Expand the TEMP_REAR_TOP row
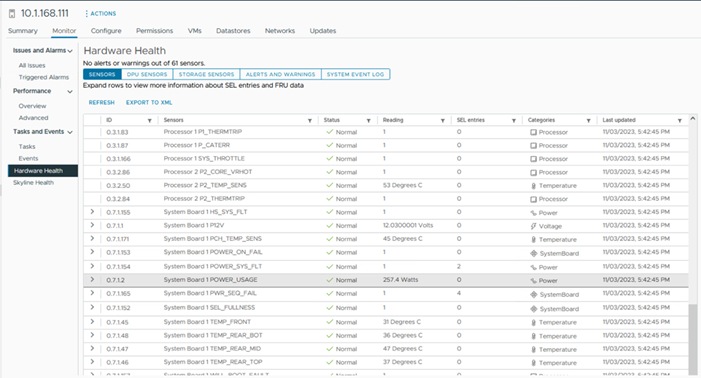 (x=92, y=362)
